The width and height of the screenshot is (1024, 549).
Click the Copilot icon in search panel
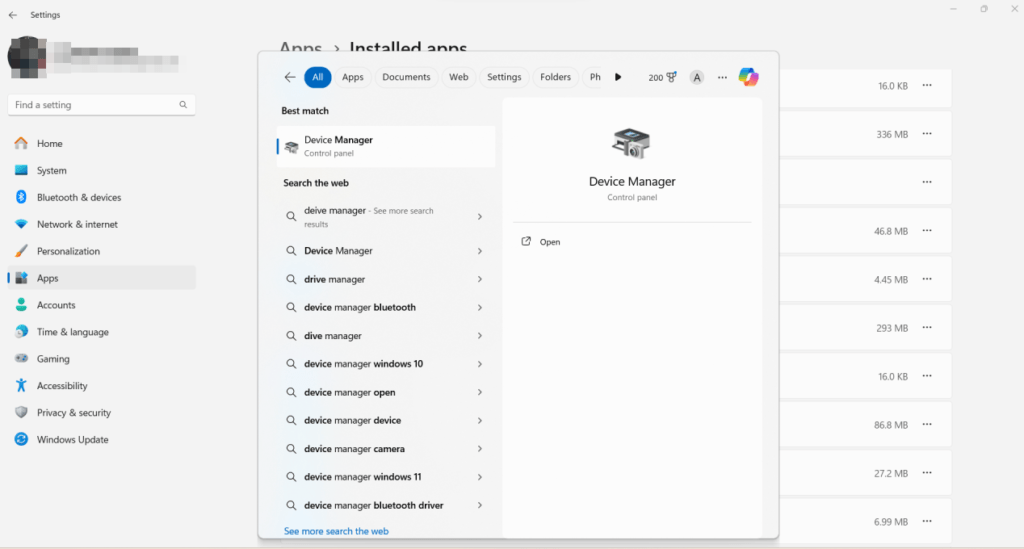tap(748, 77)
